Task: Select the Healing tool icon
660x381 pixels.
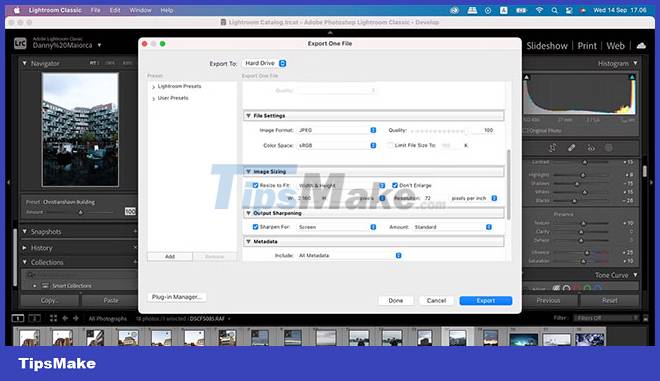Action: (x=571, y=148)
